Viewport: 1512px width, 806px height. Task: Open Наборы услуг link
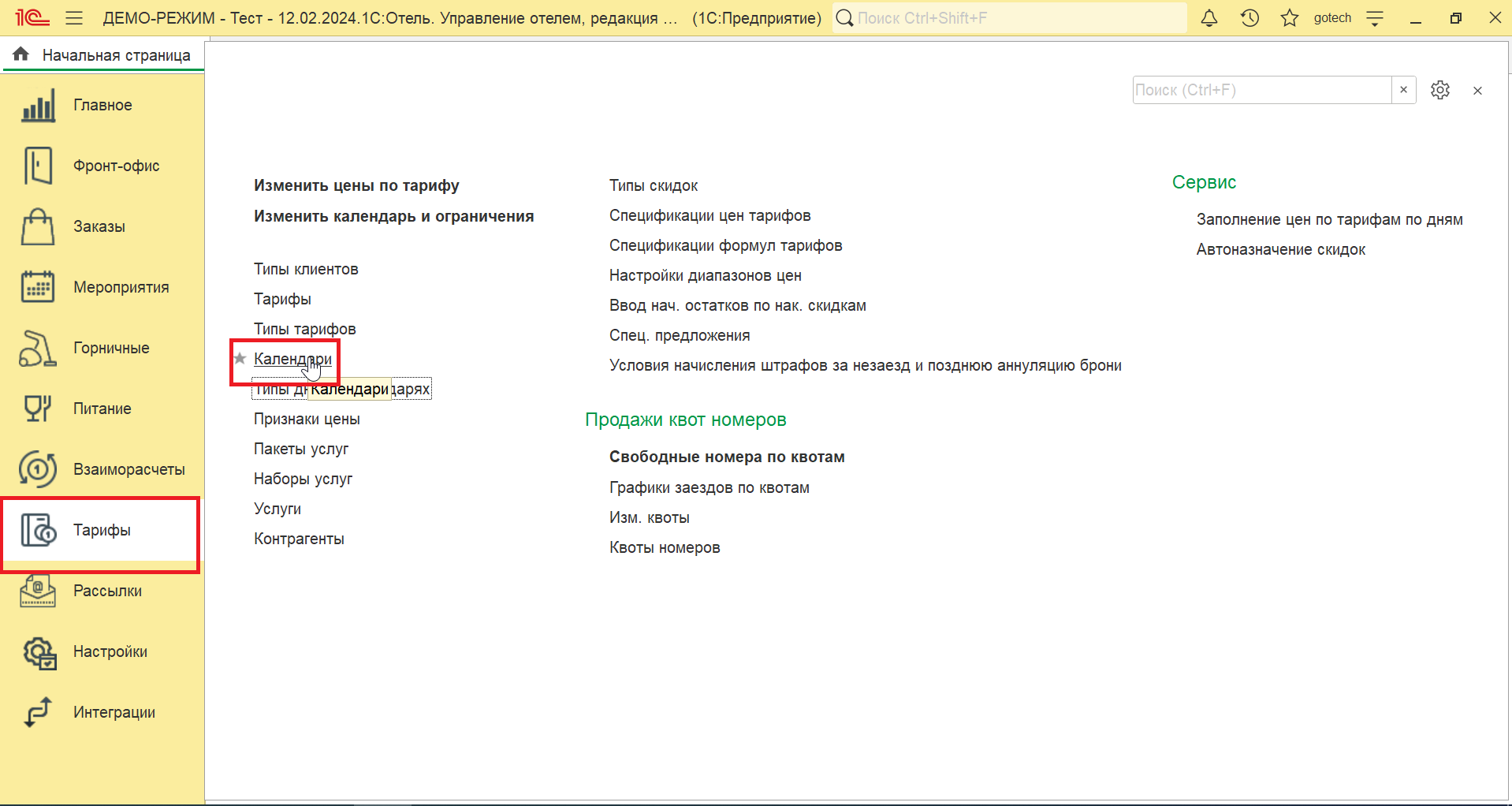303,479
